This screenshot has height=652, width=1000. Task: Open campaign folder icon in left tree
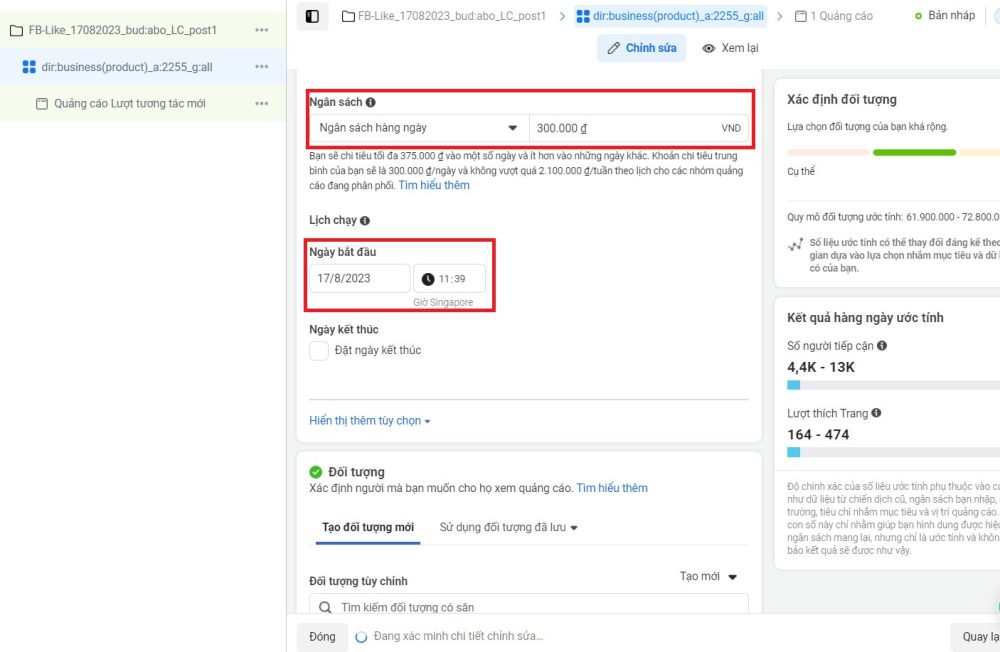[x=17, y=30]
